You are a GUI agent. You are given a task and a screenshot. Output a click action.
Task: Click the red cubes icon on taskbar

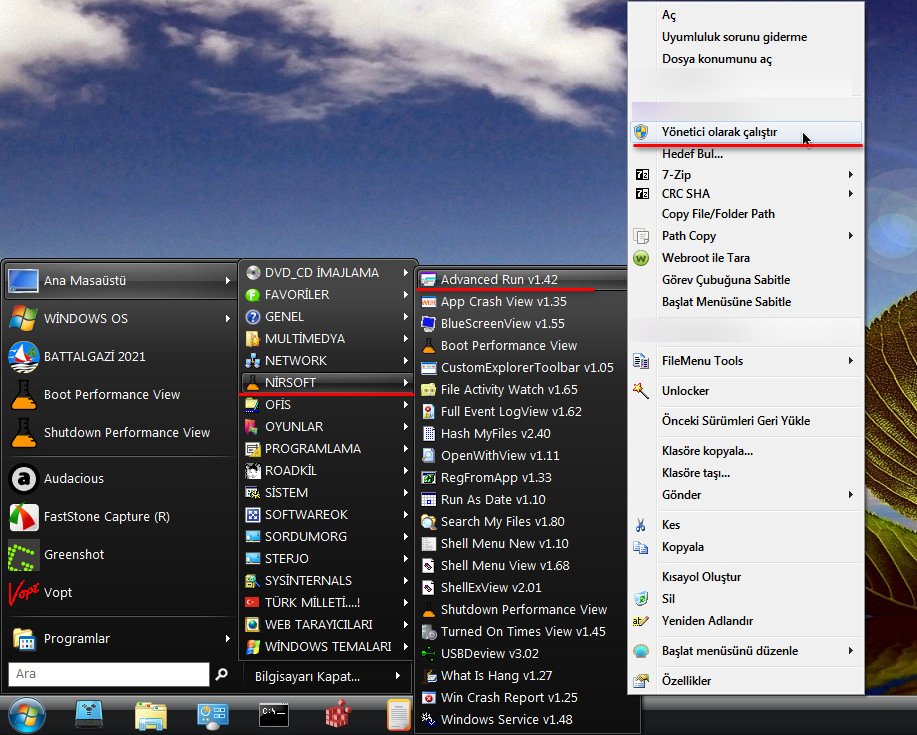click(x=338, y=713)
